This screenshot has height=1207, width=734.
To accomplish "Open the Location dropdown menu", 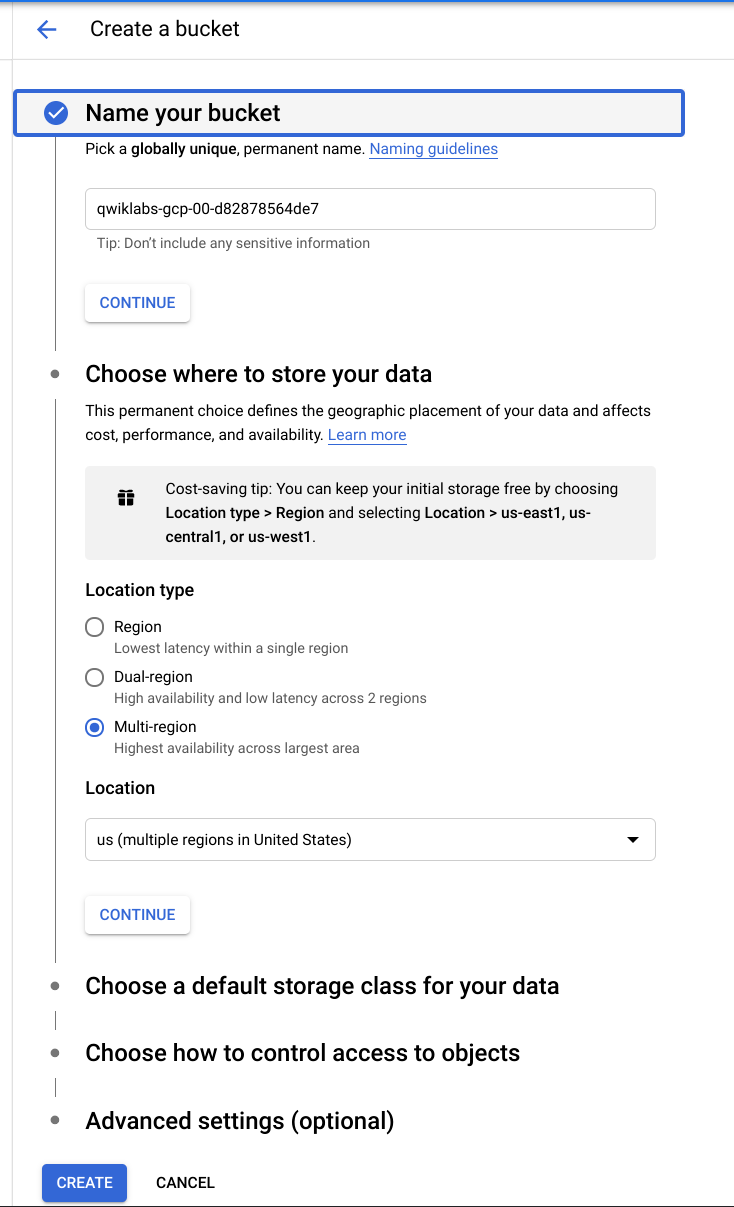I will (369, 840).
